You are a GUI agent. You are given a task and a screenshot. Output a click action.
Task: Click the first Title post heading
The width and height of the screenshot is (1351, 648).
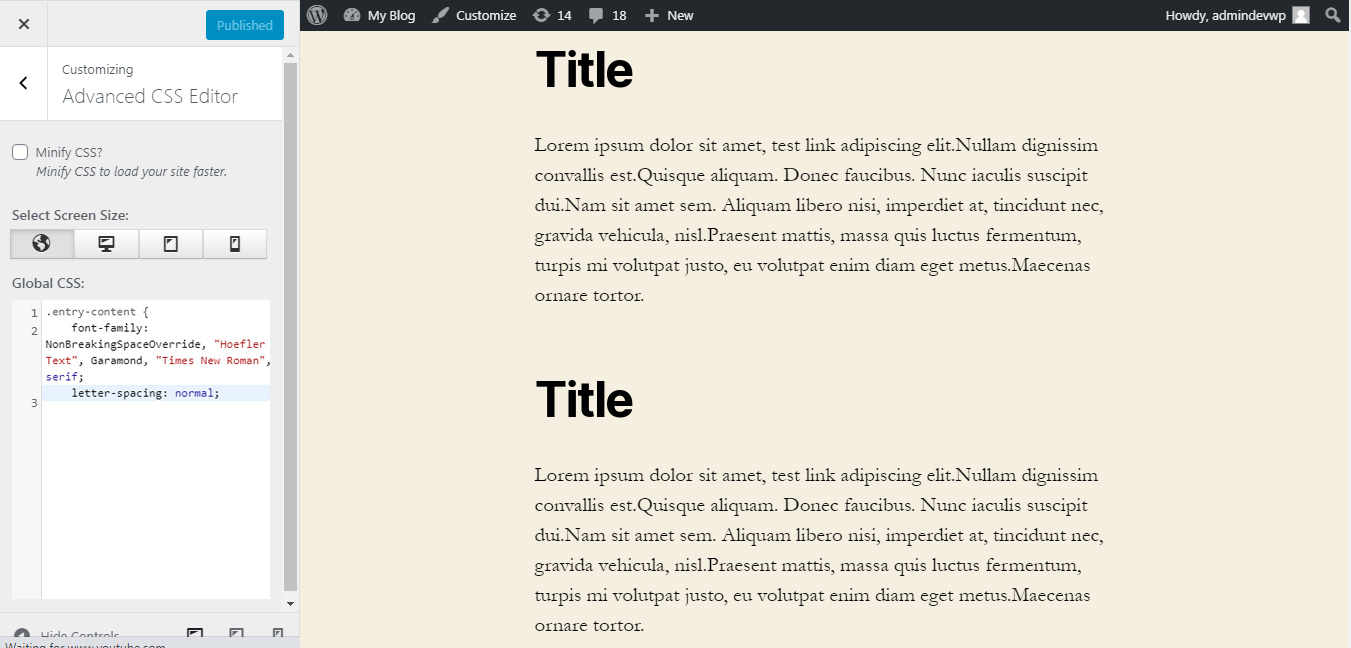tap(584, 70)
